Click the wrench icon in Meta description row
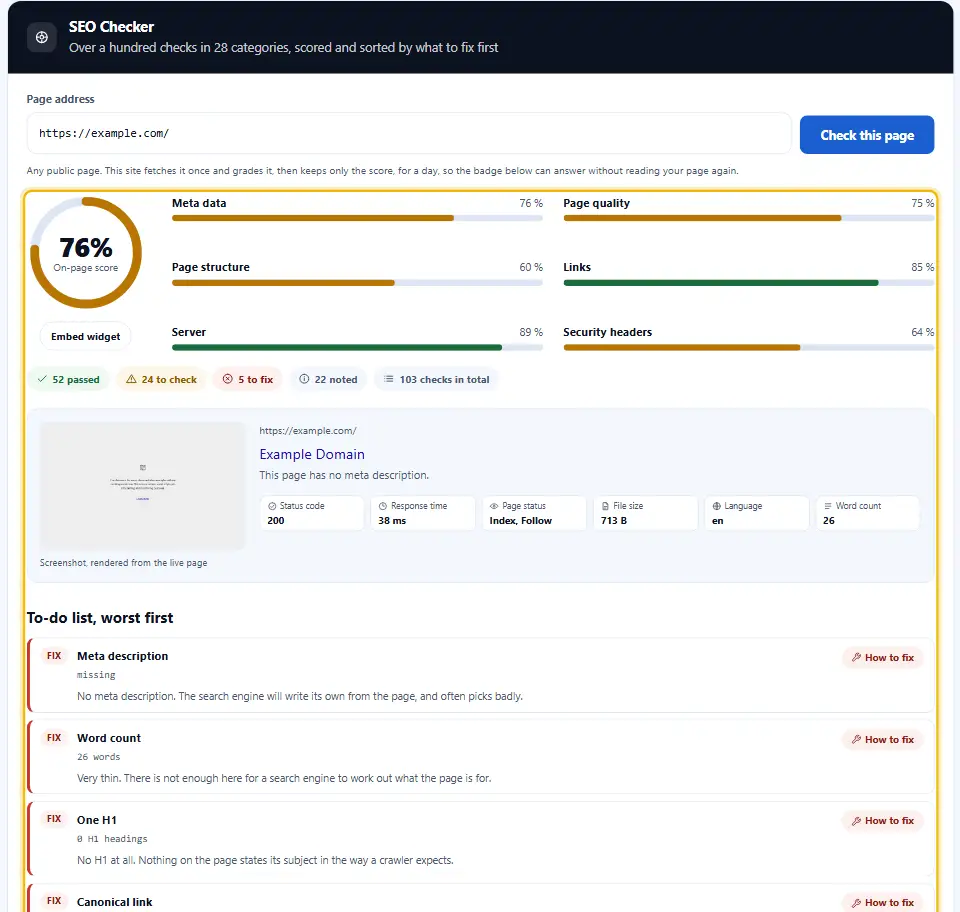Screen dimensions: 960x912 pos(856,657)
